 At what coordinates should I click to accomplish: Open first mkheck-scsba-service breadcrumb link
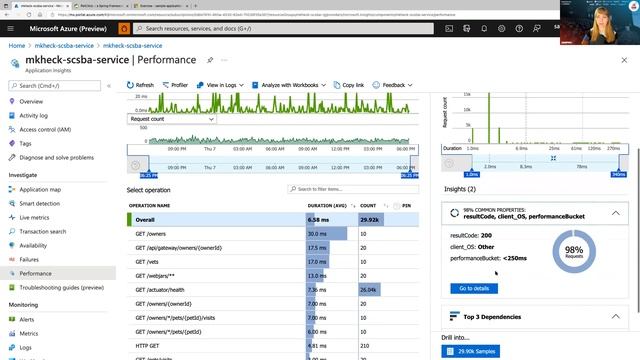(x=64, y=46)
